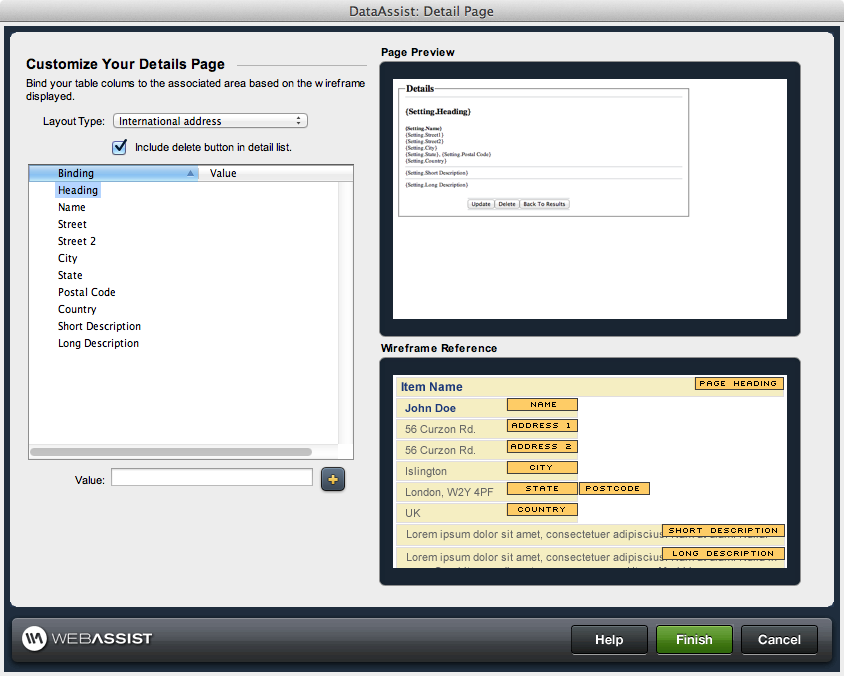Image resolution: width=844 pixels, height=676 pixels.
Task: Open the Layout Type dropdown
Action: click(210, 120)
